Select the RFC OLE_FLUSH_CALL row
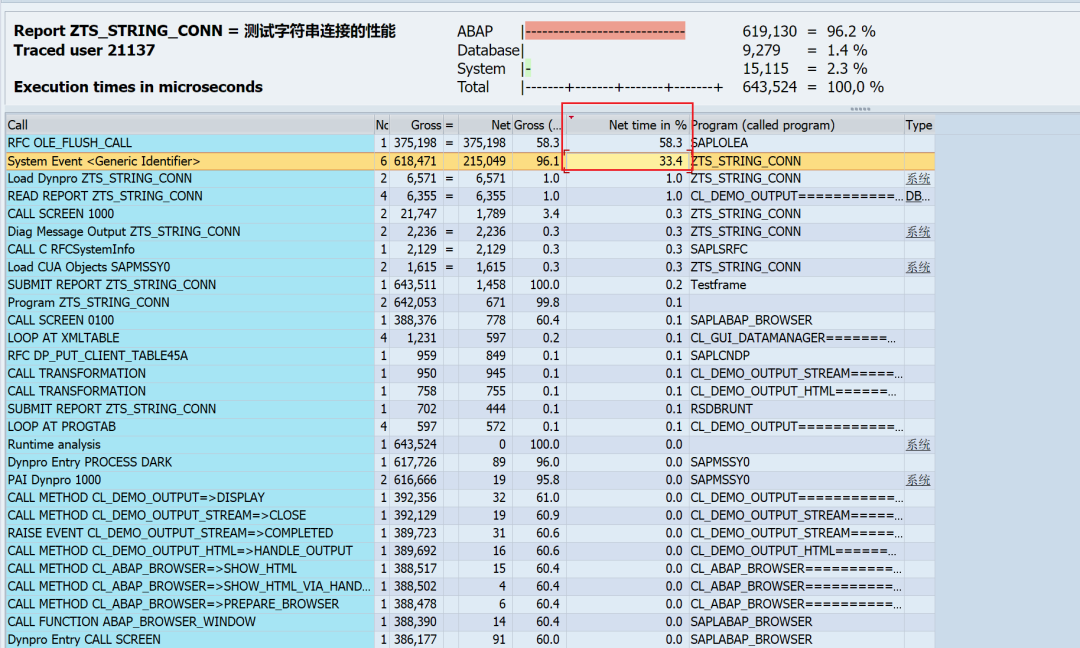The image size is (1080, 648). click(189, 143)
